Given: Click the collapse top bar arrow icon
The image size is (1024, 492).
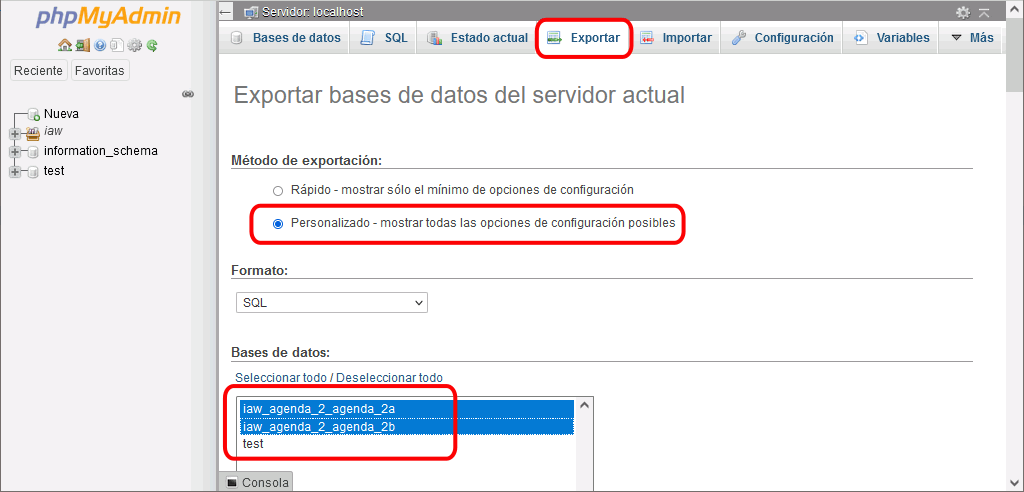Looking at the screenshot, I should click(984, 12).
